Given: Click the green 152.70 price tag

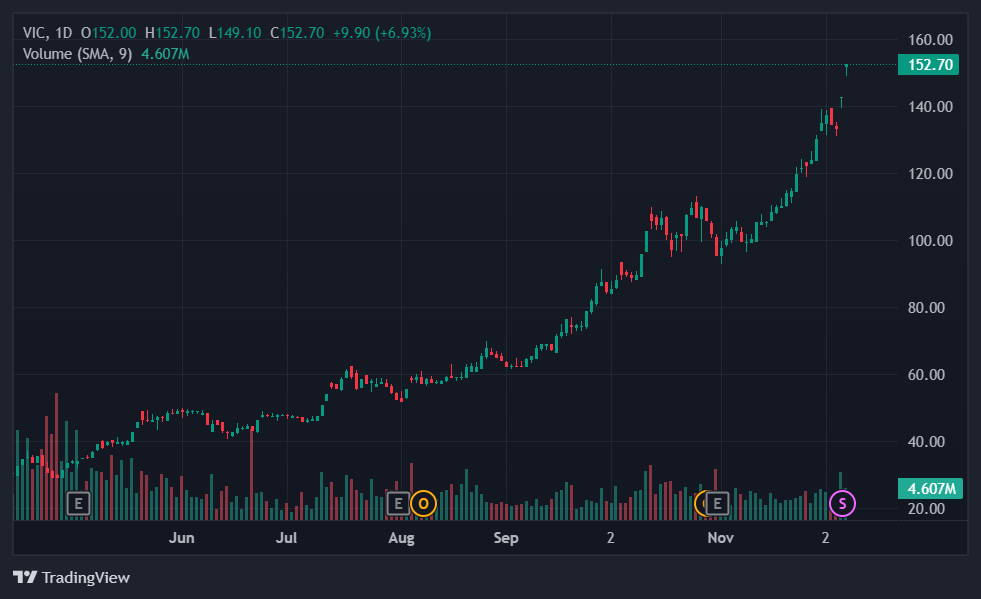Looking at the screenshot, I should pyautogui.click(x=928, y=65).
